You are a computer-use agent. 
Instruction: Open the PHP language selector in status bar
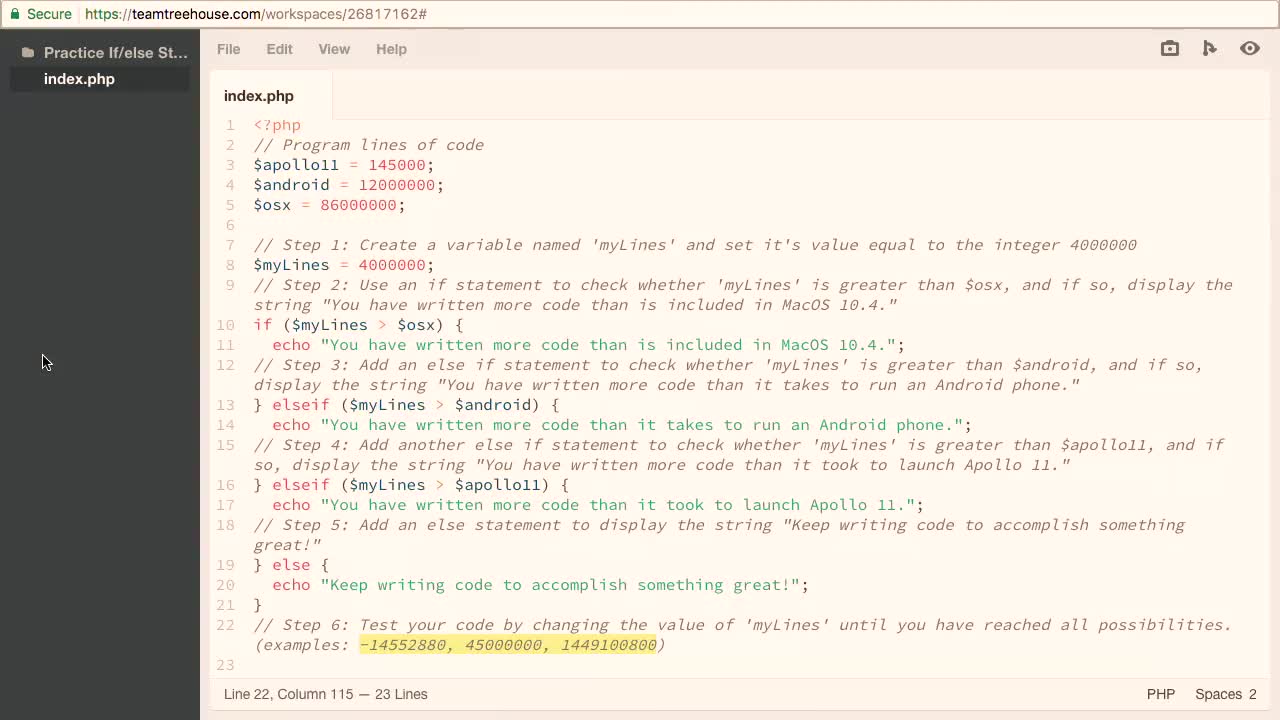tap(1161, 694)
